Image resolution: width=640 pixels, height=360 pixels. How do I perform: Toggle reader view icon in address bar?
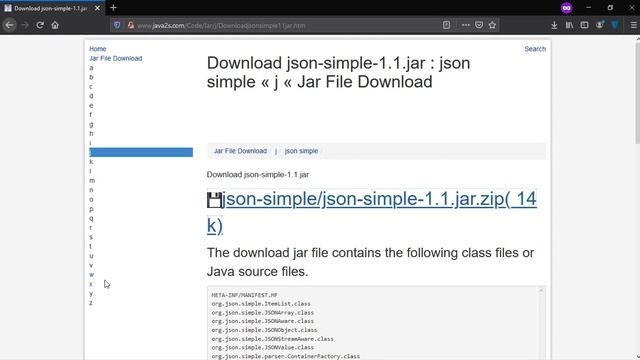coord(447,25)
